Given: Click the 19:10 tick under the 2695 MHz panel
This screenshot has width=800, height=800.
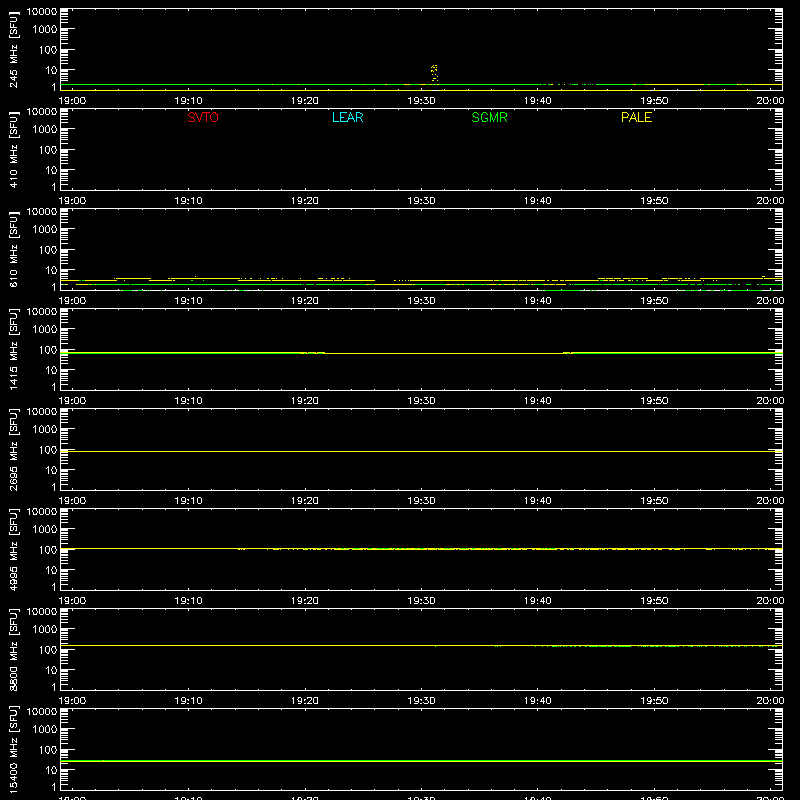Looking at the screenshot, I should [189, 501].
